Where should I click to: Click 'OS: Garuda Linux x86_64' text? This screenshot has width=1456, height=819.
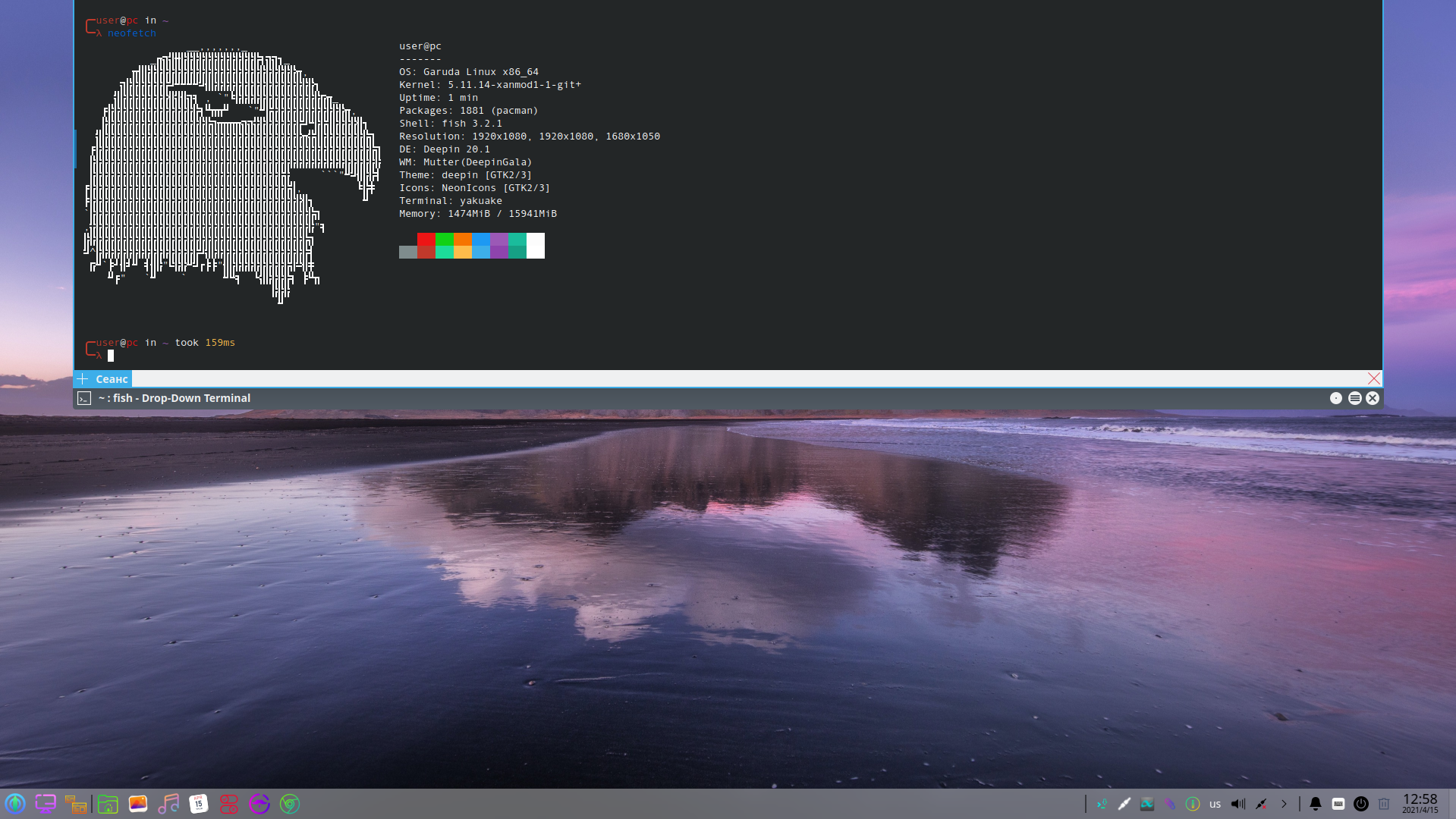tap(469, 72)
